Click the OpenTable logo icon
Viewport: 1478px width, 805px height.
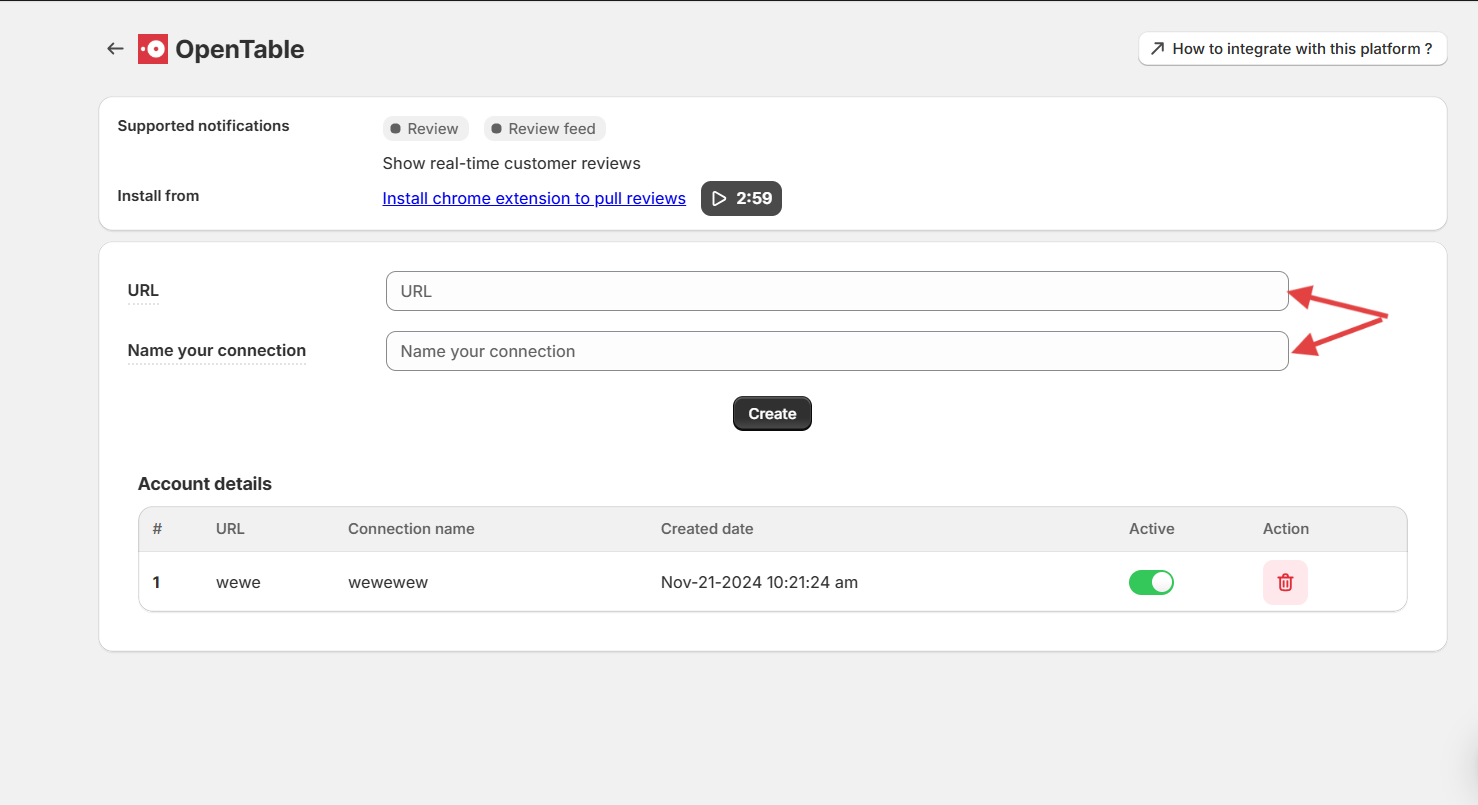click(x=152, y=49)
